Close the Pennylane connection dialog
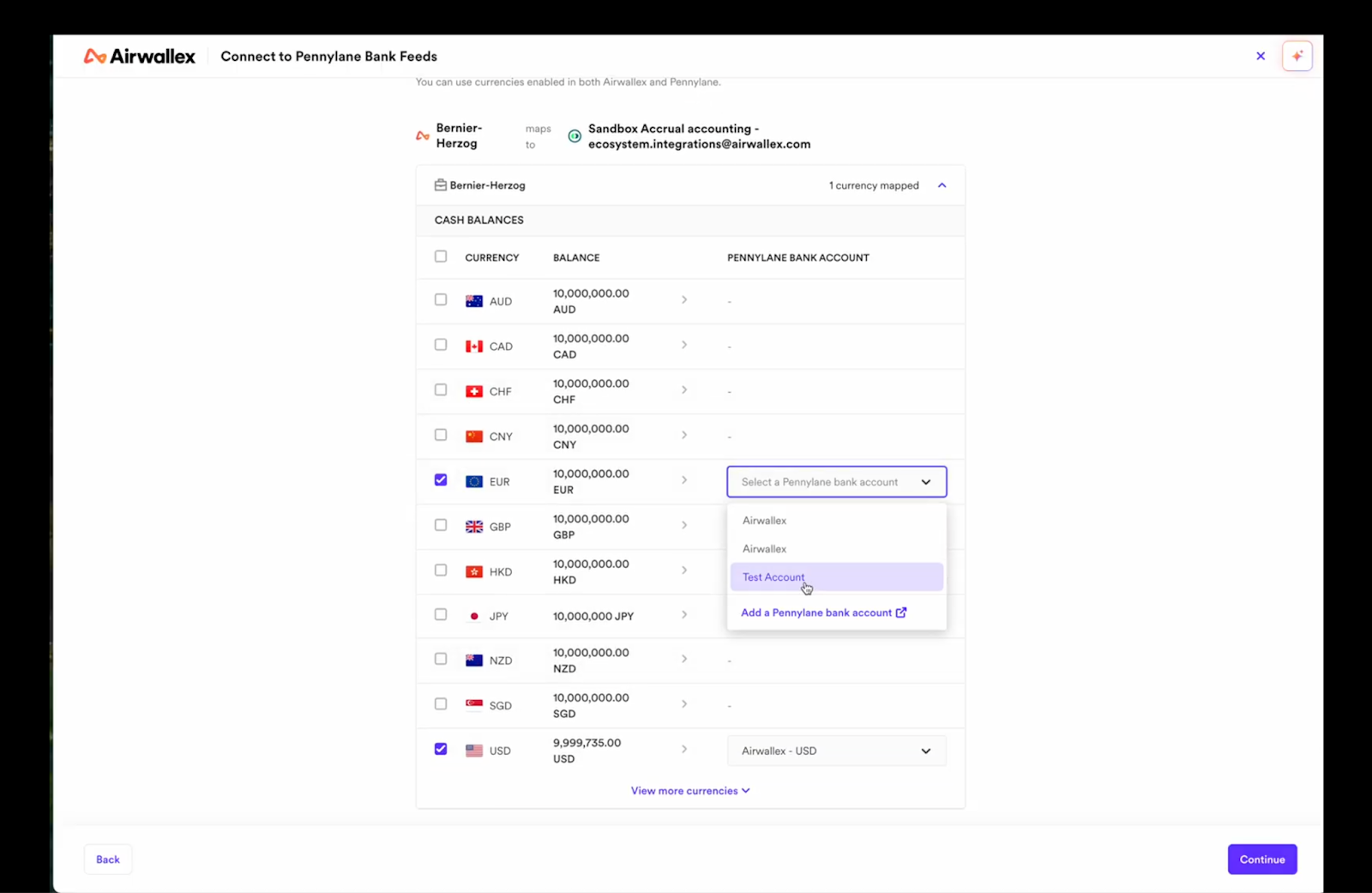Viewport: 1372px width, 893px height. coord(1260,56)
